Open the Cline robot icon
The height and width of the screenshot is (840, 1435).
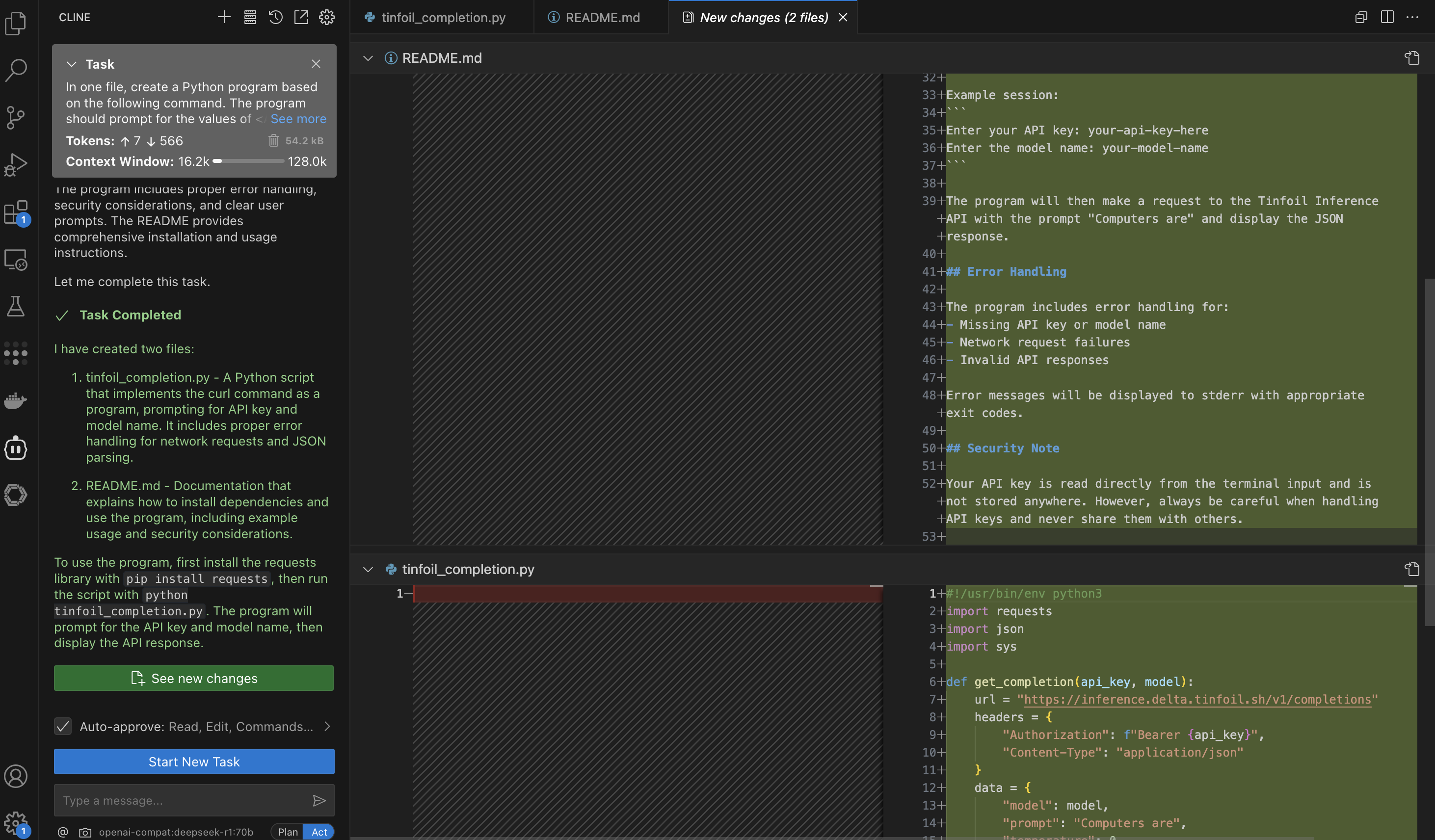[x=15, y=448]
